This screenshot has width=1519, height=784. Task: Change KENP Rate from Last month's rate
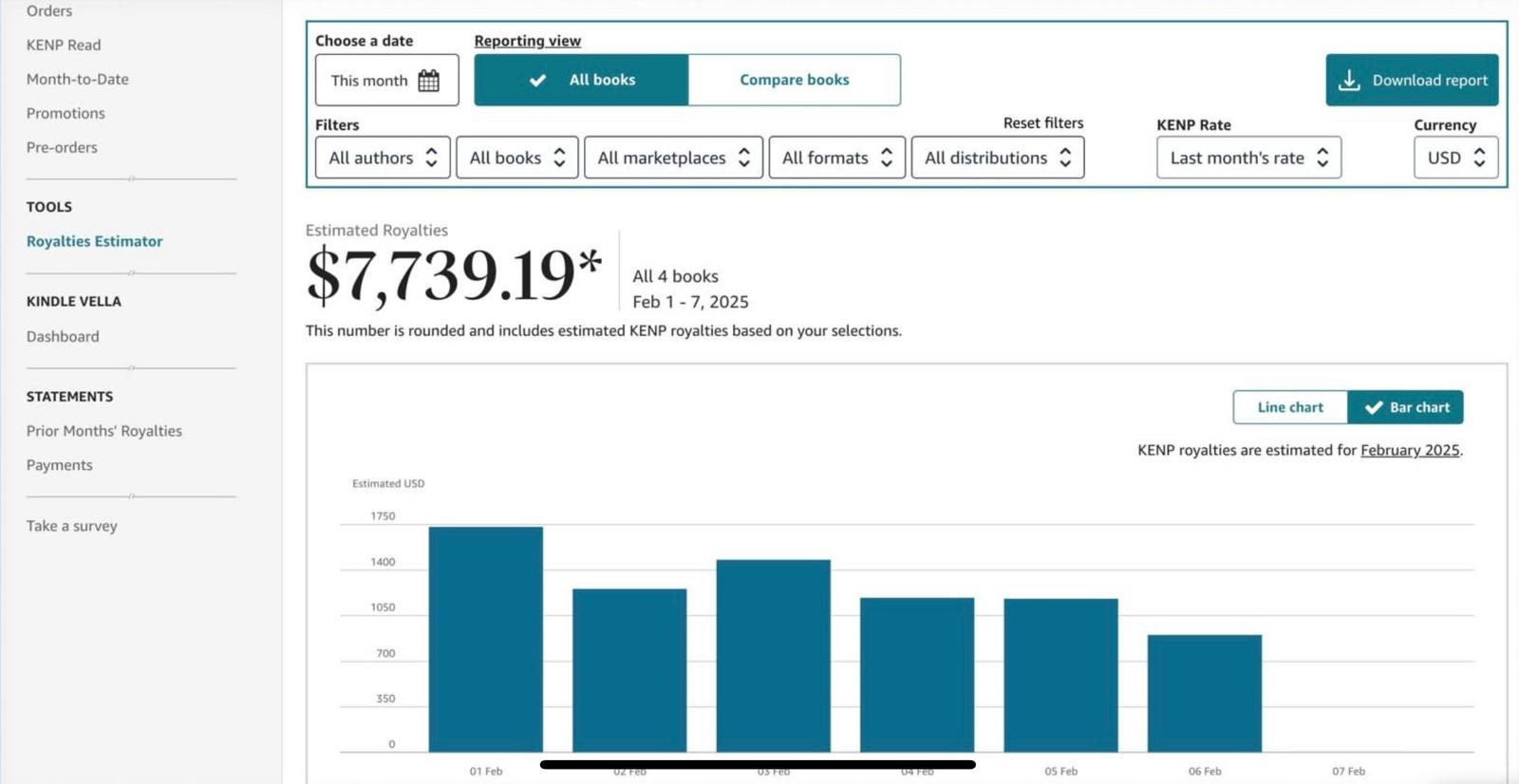click(1248, 159)
